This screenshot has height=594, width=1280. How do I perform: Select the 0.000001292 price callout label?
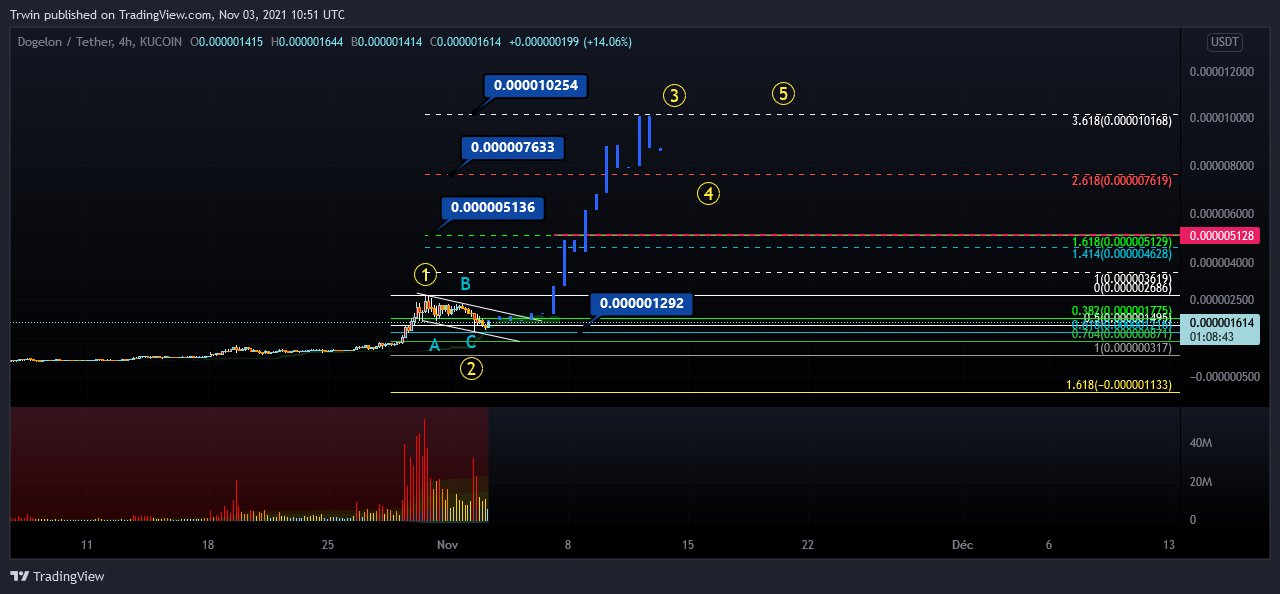641,303
